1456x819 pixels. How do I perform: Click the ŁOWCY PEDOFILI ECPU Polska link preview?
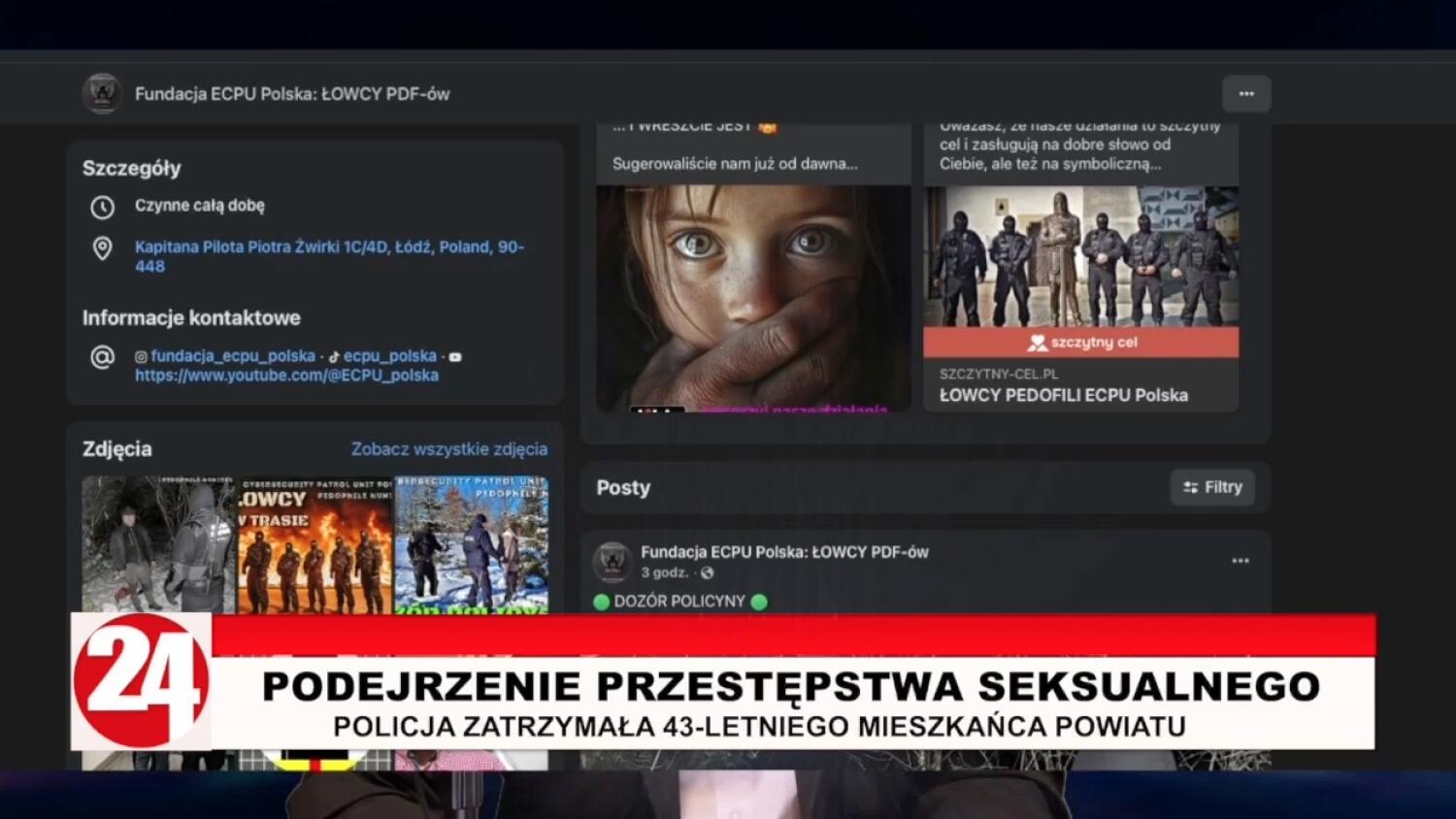pyautogui.click(x=1063, y=395)
